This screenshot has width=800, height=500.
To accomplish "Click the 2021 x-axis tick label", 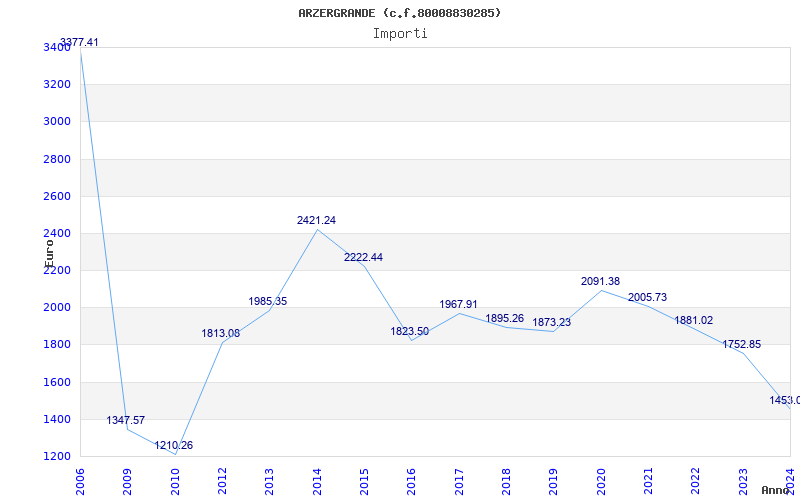I will point(648,481).
